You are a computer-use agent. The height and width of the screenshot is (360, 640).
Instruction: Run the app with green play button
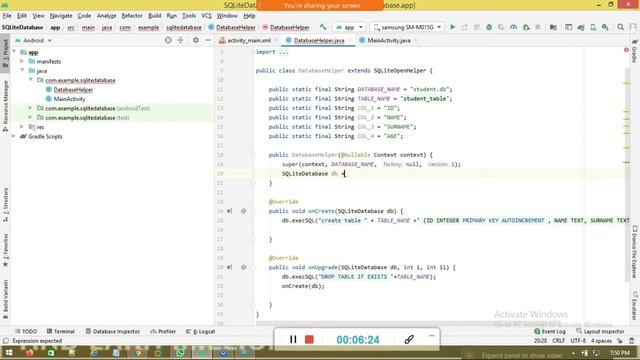pos(452,27)
